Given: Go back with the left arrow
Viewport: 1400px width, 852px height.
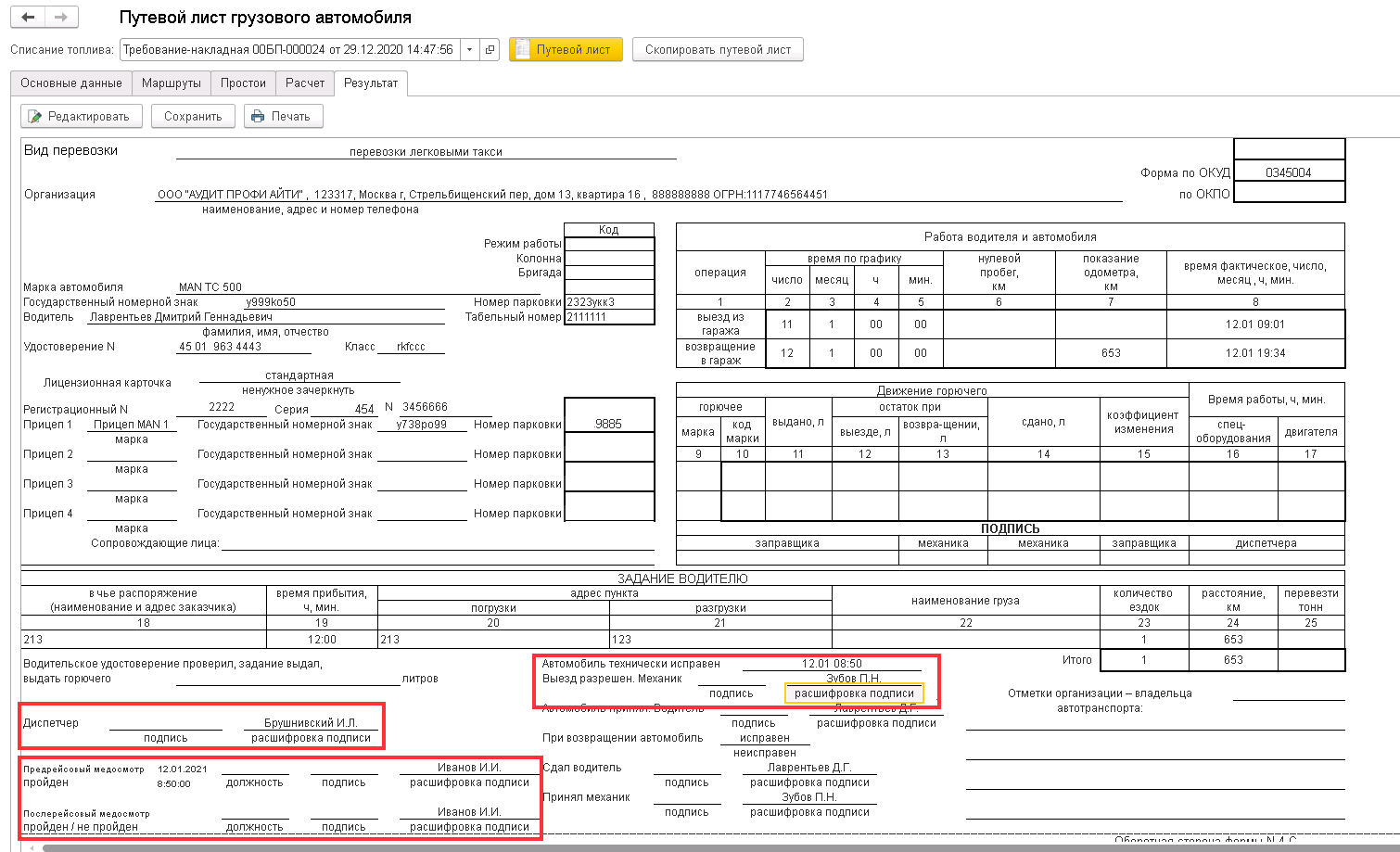Looking at the screenshot, I should click(29, 17).
